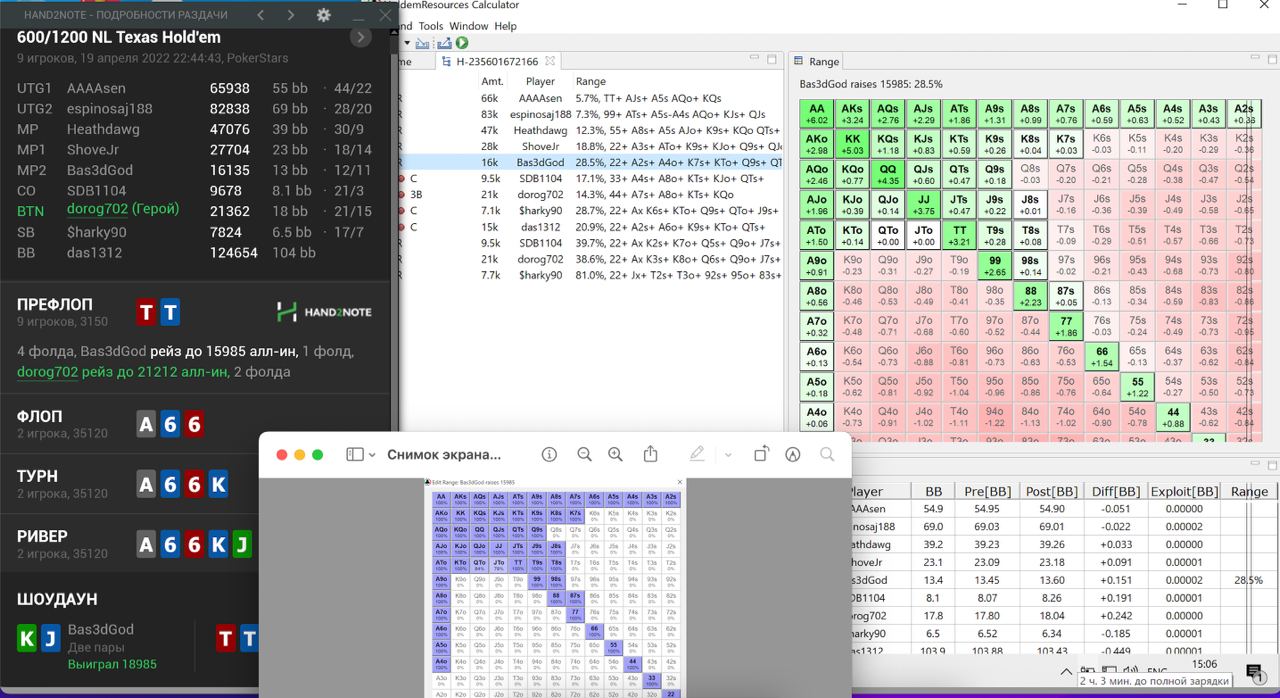The height and width of the screenshot is (698, 1280).
Task: Click system clock 15:06
Action: pos(1204,664)
